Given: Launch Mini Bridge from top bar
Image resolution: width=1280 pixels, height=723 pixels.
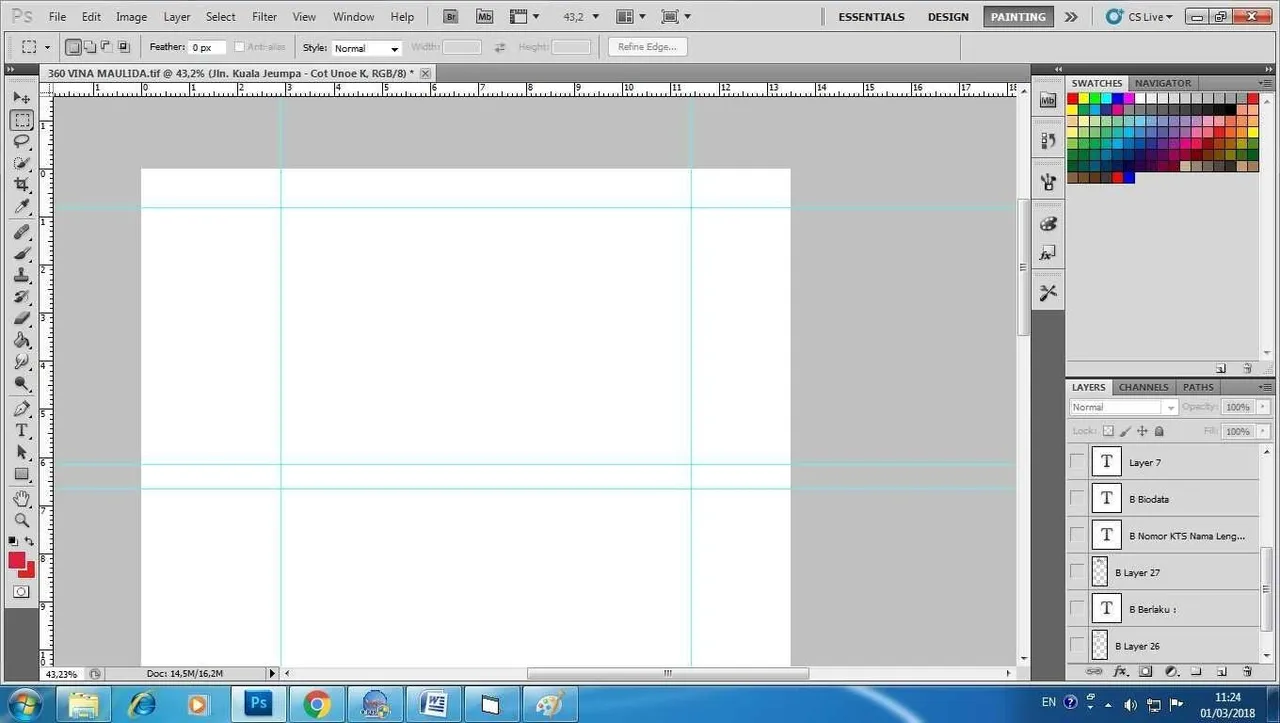Looking at the screenshot, I should pyautogui.click(x=485, y=17).
